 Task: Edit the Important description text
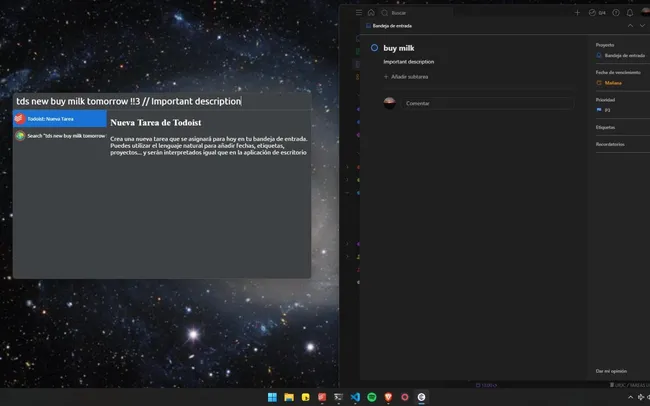(409, 62)
